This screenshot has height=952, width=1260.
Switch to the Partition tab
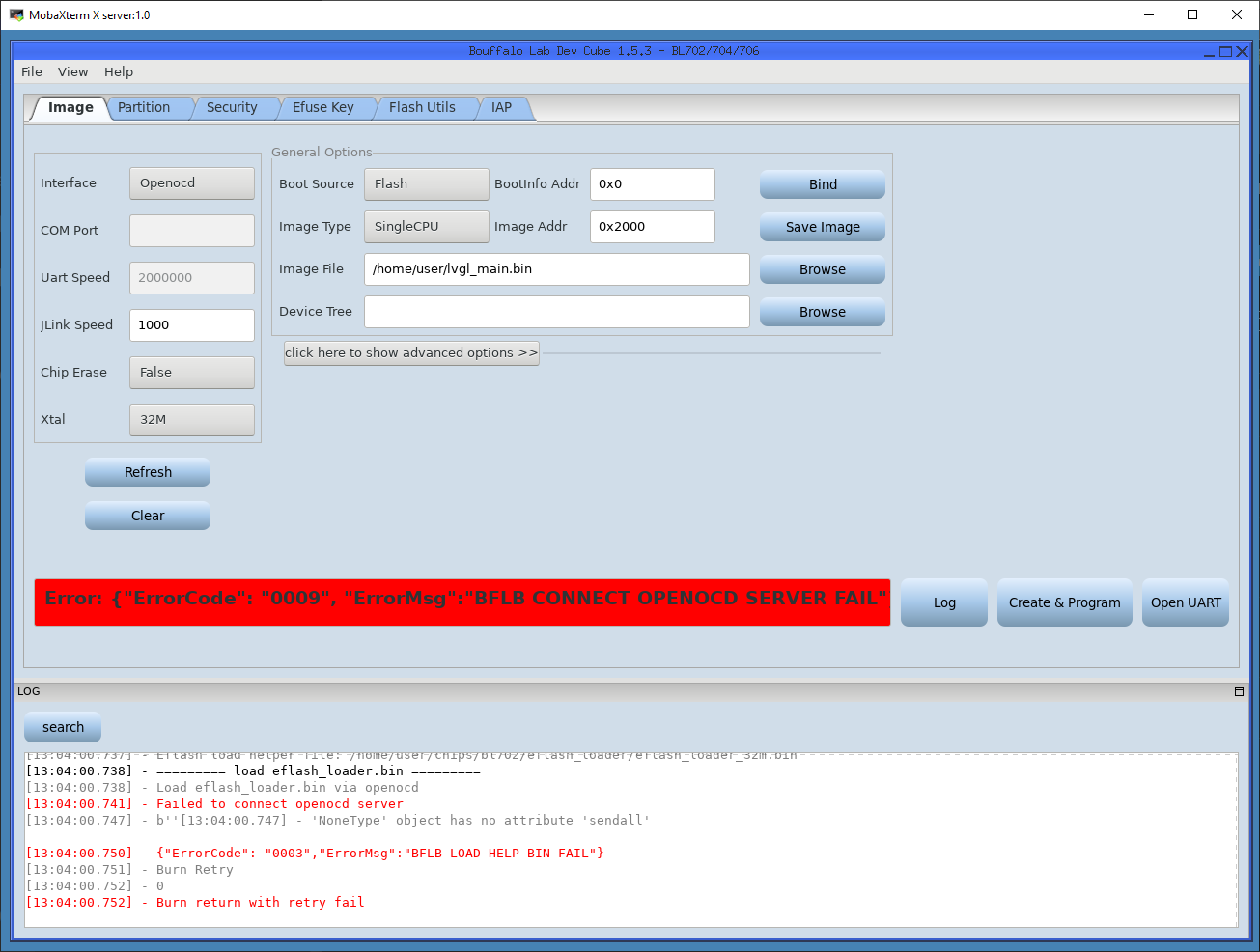click(x=144, y=108)
